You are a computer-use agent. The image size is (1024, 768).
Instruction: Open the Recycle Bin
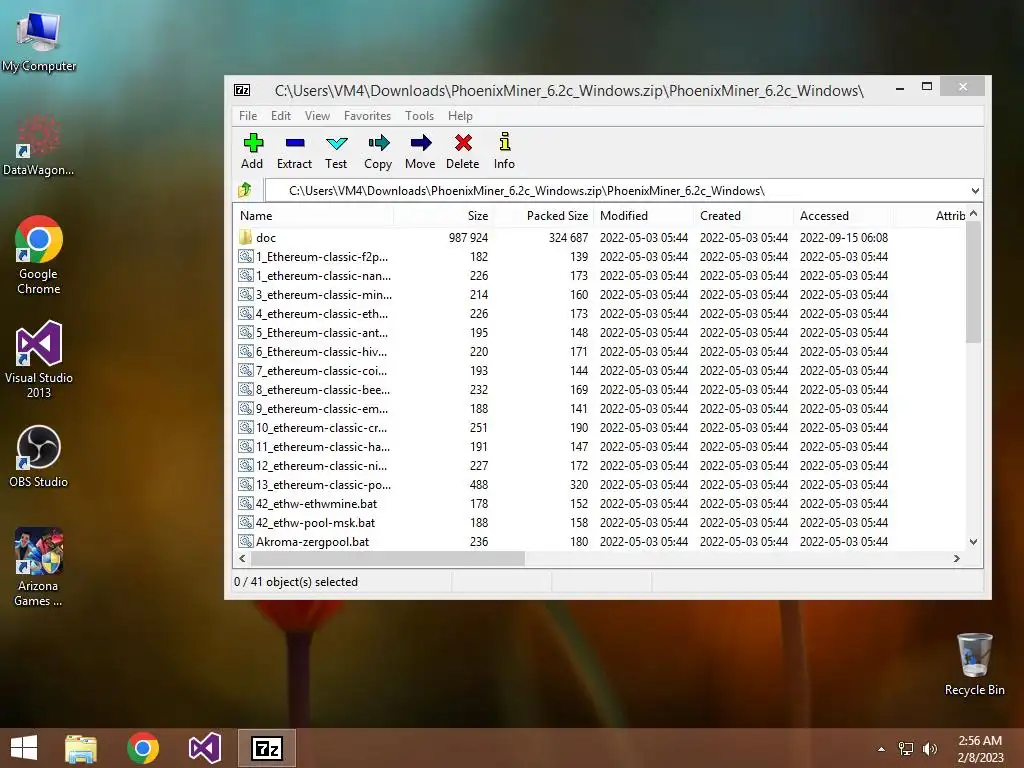(974, 664)
